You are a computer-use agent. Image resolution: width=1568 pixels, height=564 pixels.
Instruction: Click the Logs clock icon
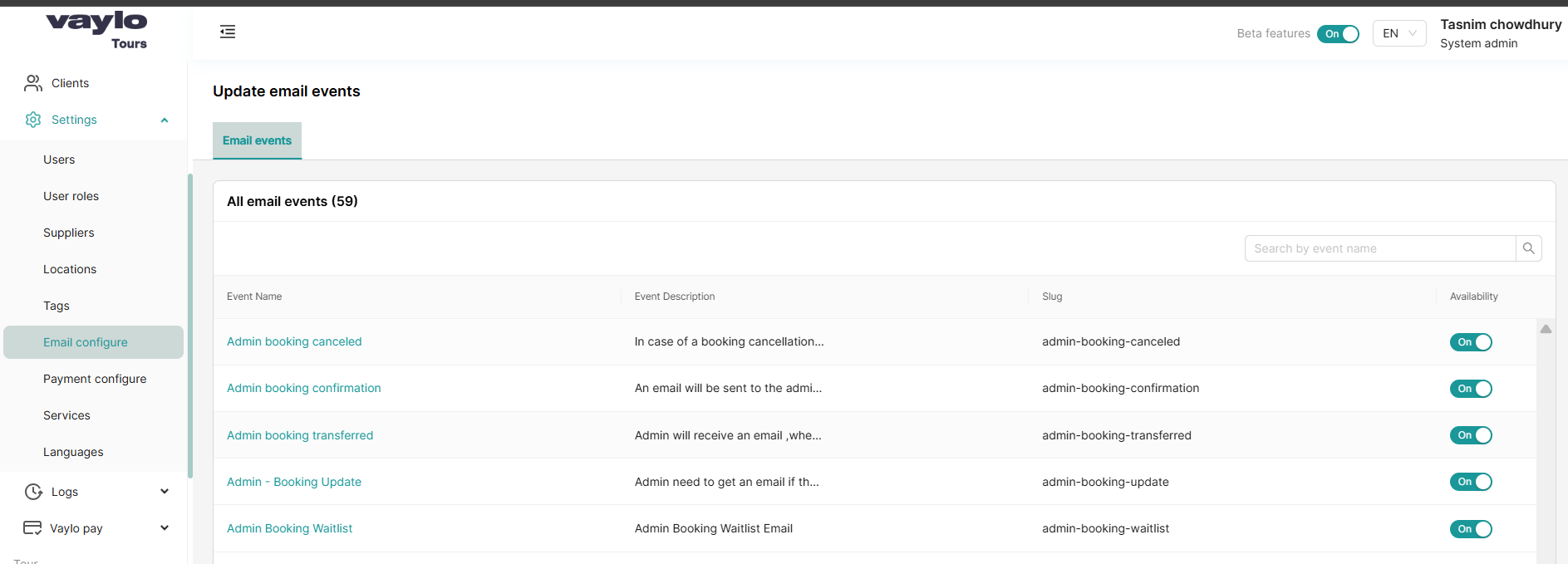tap(33, 492)
